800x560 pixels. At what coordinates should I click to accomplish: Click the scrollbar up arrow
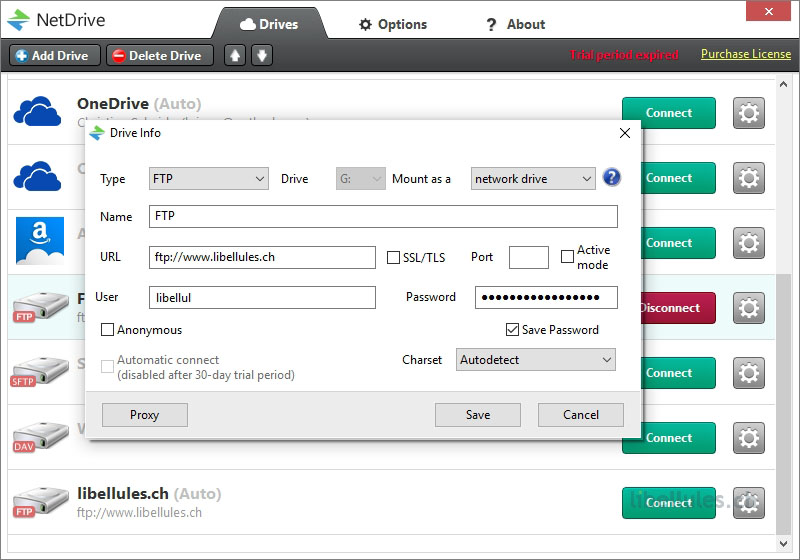783,85
